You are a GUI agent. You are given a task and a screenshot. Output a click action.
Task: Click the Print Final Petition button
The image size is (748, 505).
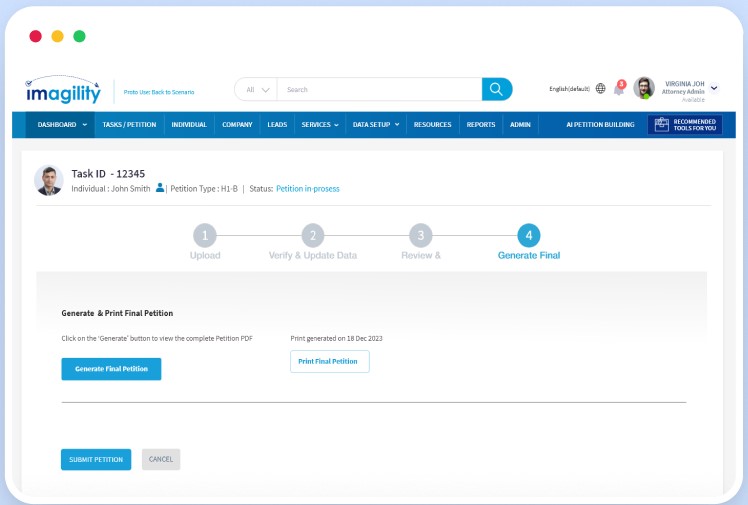tap(329, 361)
